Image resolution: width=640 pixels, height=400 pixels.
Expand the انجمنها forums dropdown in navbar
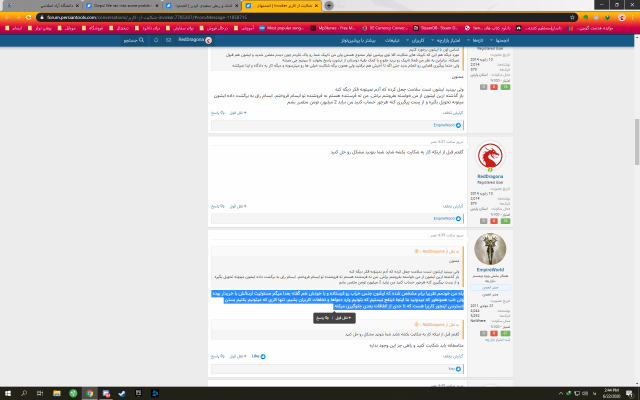493,39
